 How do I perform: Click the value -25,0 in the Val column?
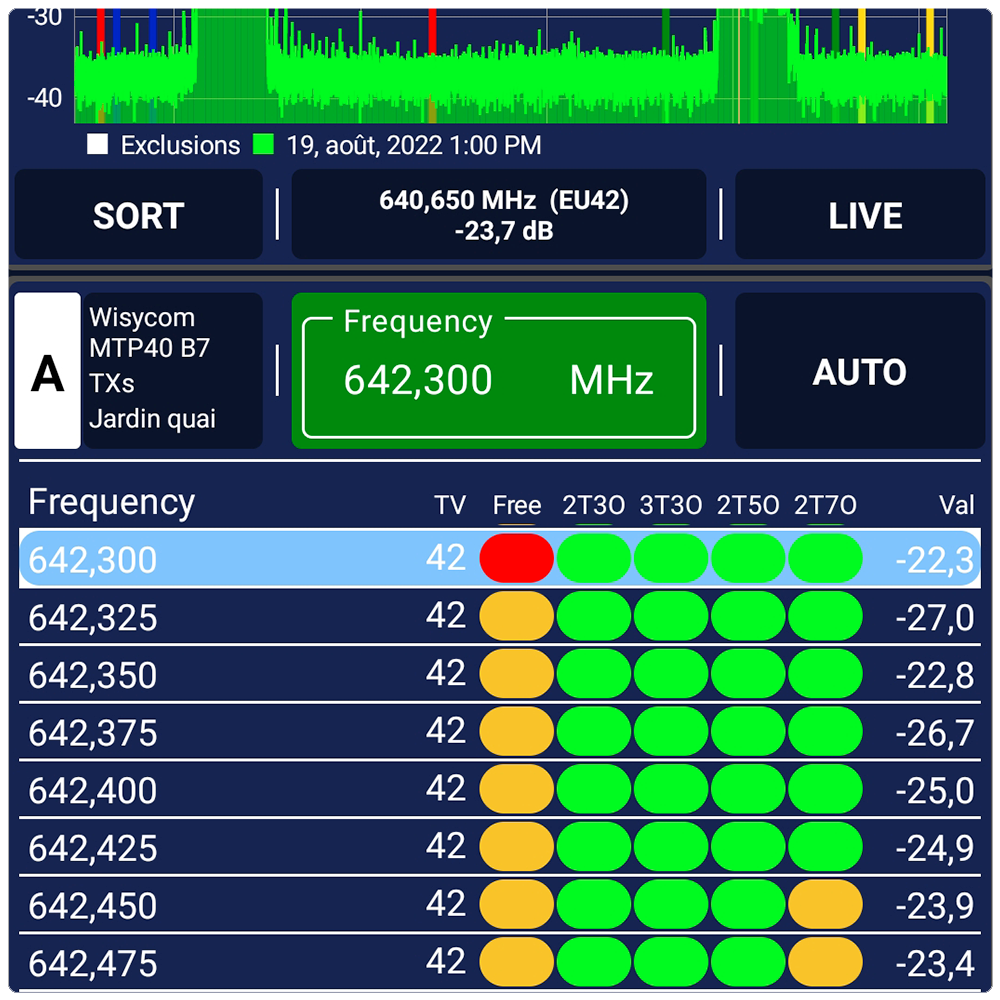(x=935, y=791)
